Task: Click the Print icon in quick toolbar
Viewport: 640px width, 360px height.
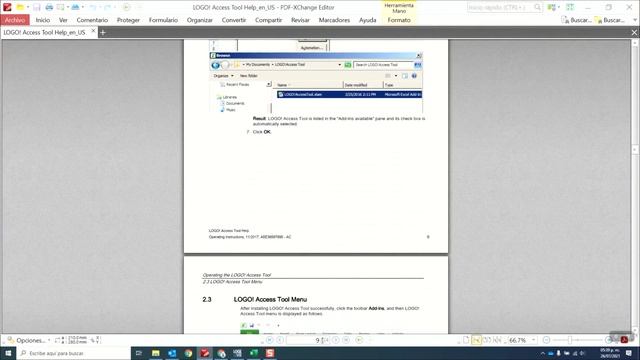Action: (49, 7)
